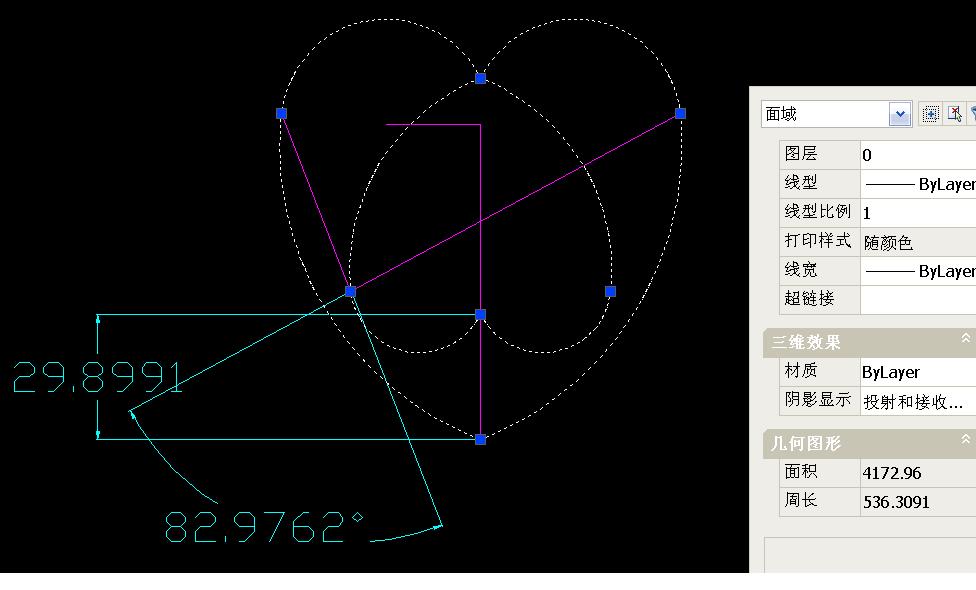Open the 线宽 ByLayer lineweight dropdown
976x590 pixels.
coord(918,271)
